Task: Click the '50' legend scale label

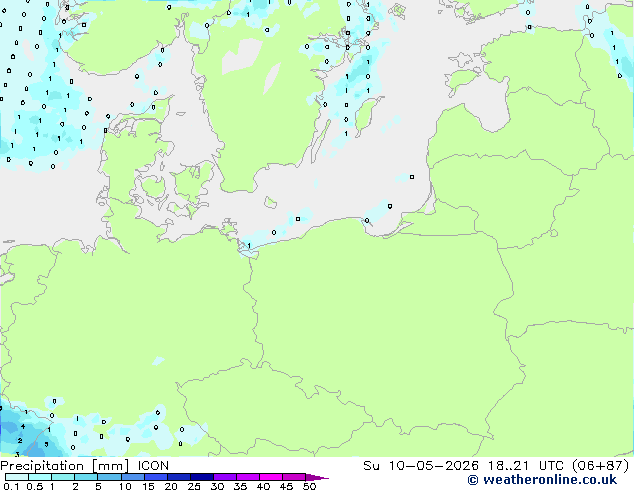Action: 309,486
